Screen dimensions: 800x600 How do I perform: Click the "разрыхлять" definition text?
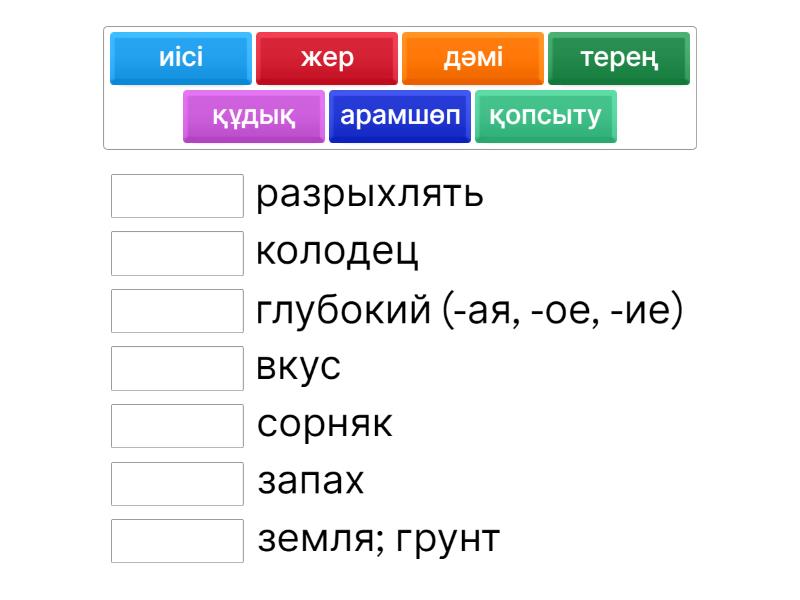click(370, 194)
